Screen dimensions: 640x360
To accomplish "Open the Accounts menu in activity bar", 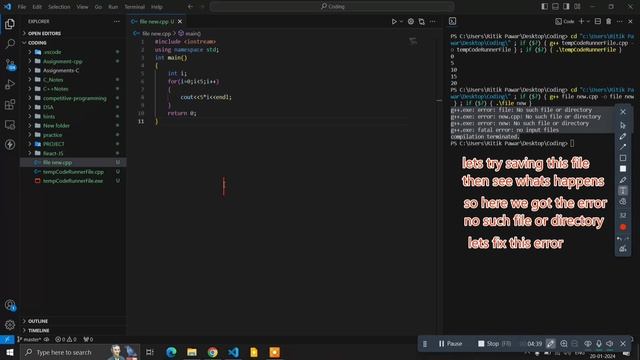I will [x=10, y=305].
